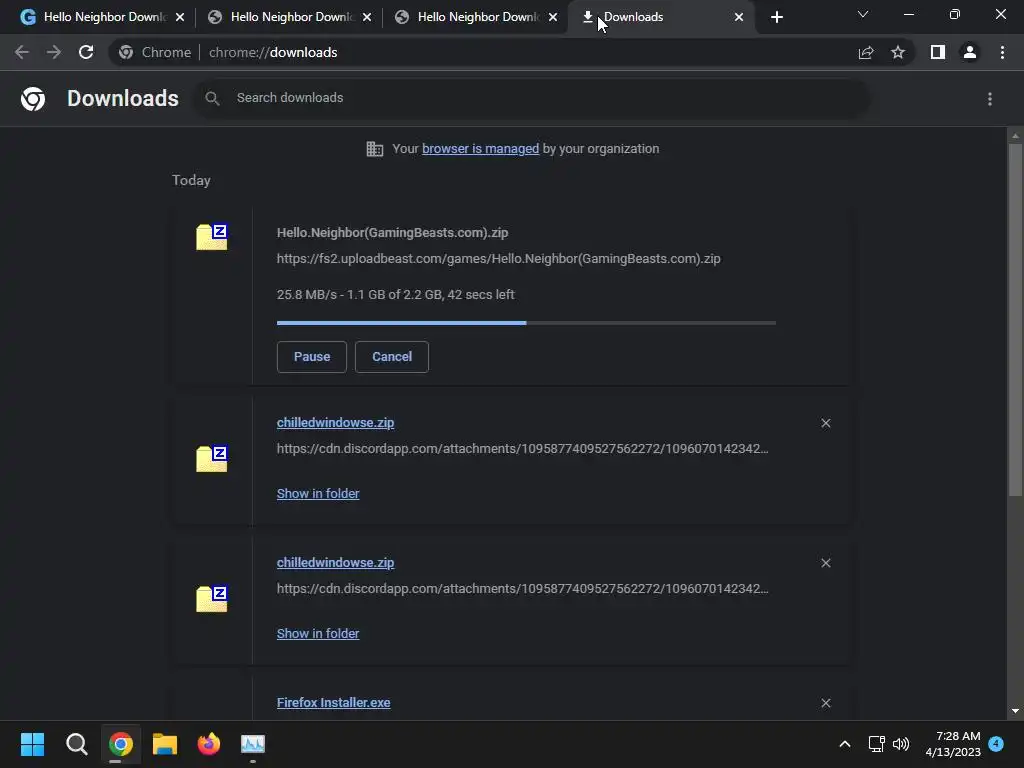
Task: Click the page vertical scrollbar thumb
Action: click(x=1015, y=320)
